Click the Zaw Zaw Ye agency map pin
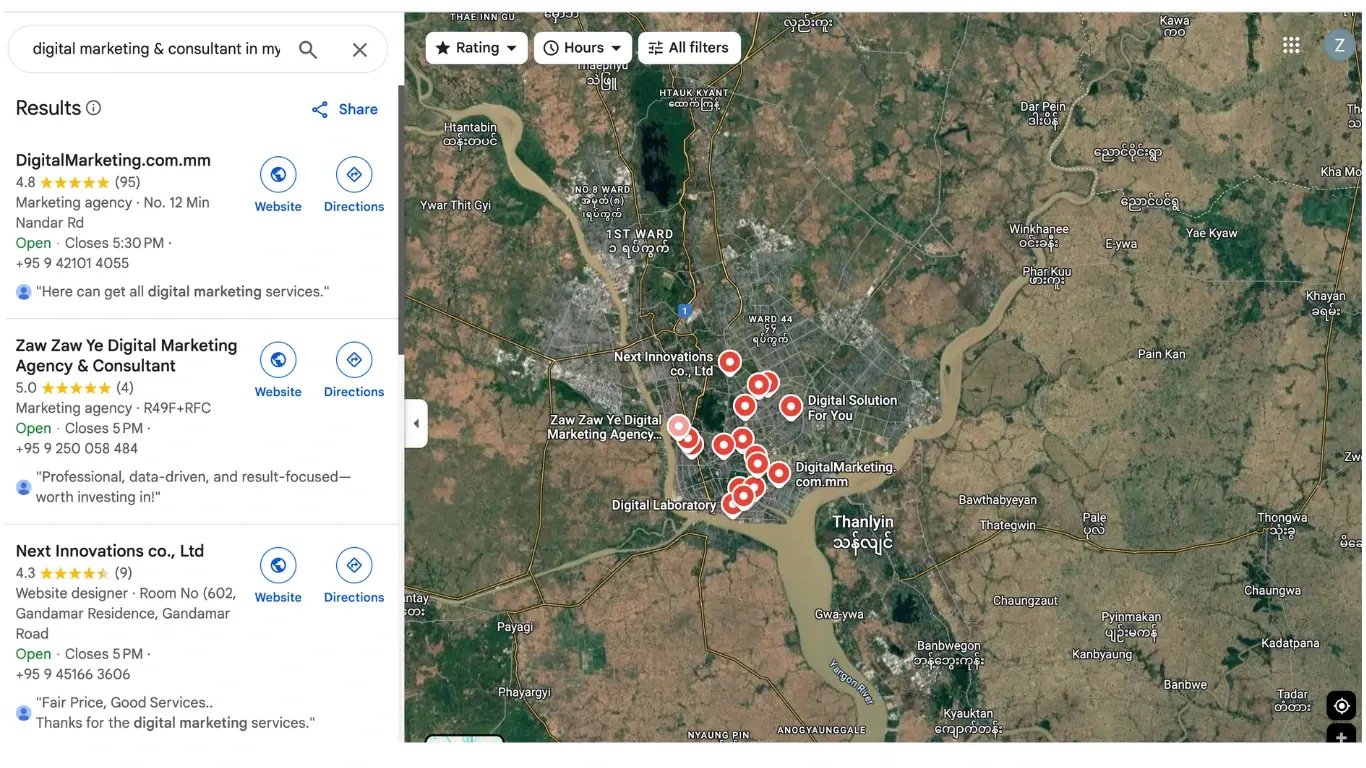Screen dimensions: 1366x768 pos(679,427)
